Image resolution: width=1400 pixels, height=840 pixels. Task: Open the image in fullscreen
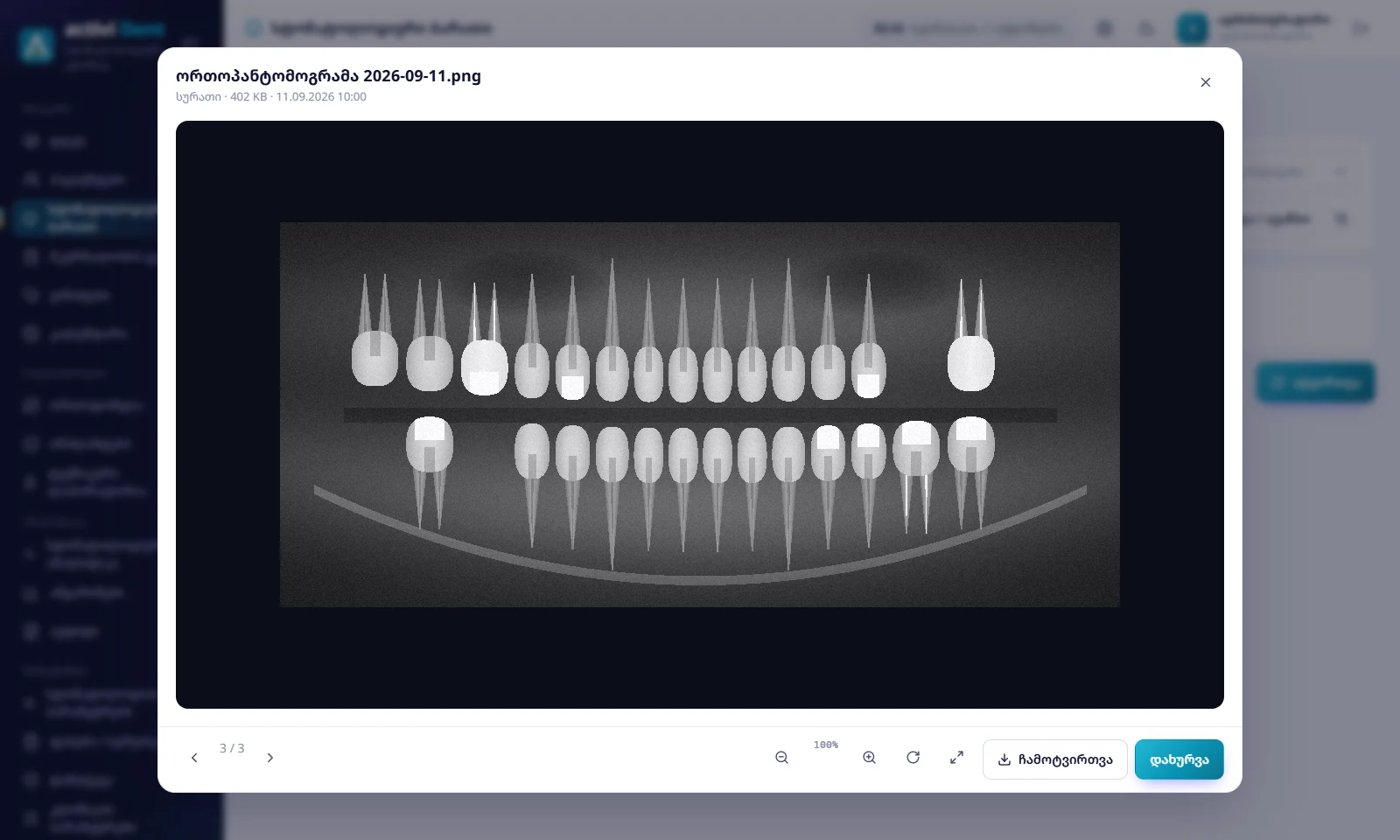957,758
